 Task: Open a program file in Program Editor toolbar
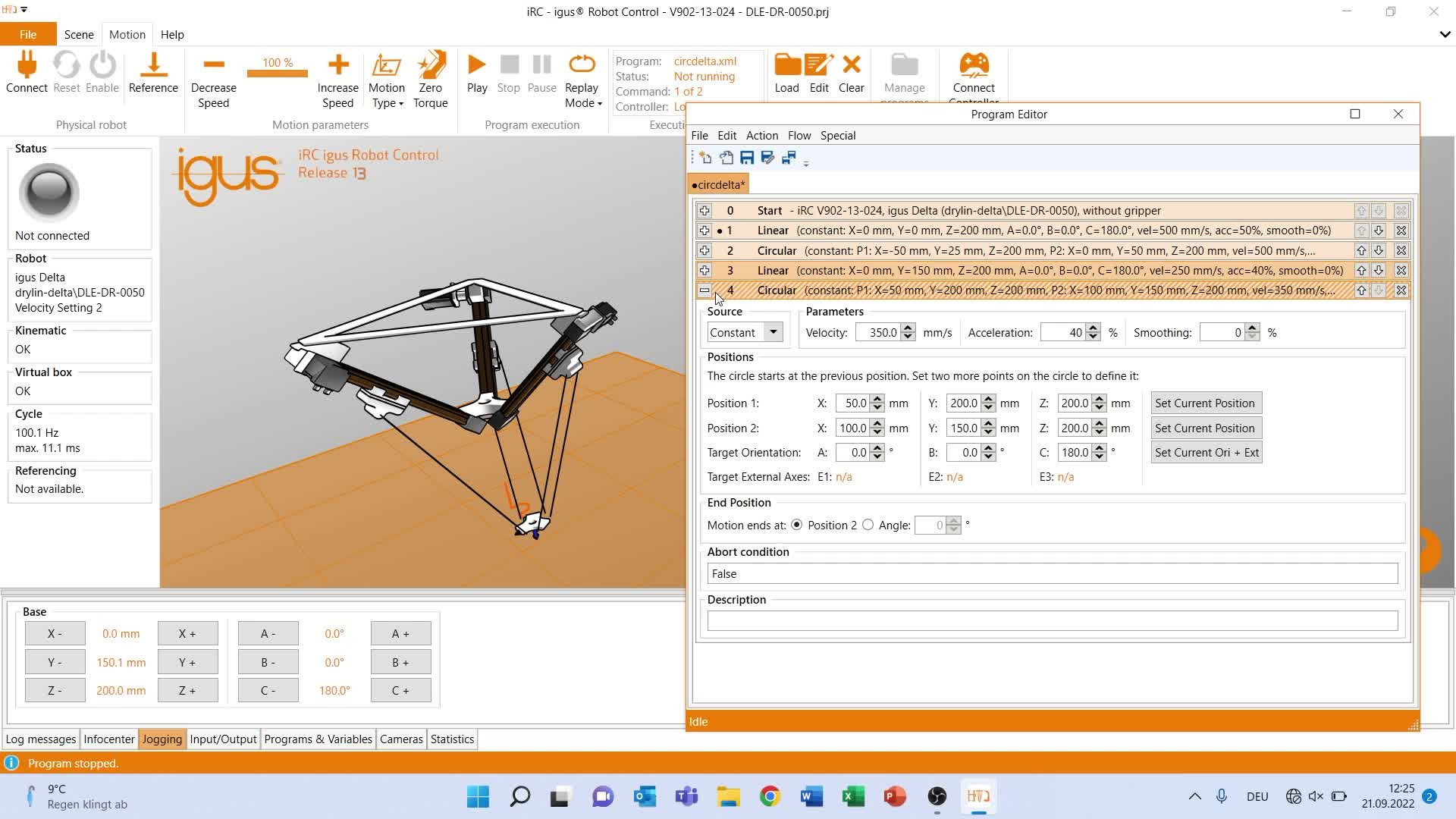[726, 158]
